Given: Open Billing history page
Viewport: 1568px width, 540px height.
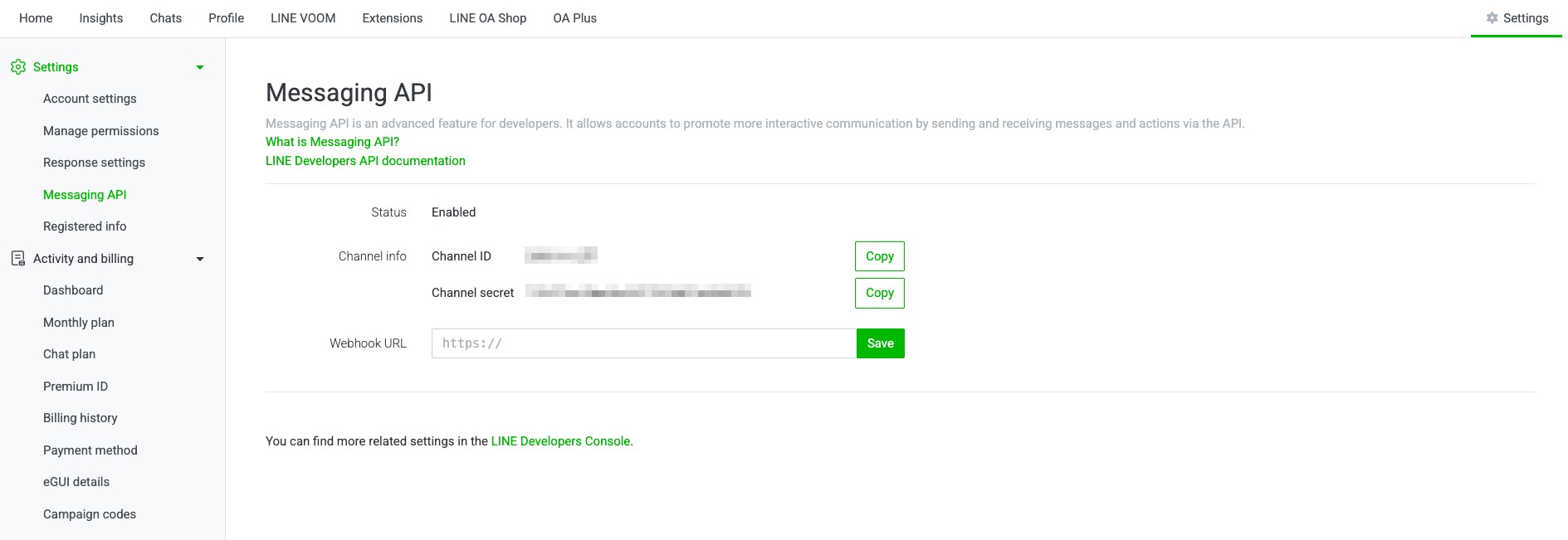Looking at the screenshot, I should click(x=81, y=418).
